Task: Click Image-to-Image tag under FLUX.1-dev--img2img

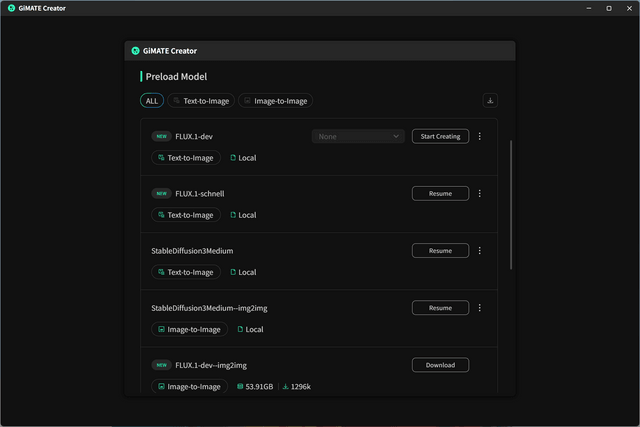Action: (189, 386)
